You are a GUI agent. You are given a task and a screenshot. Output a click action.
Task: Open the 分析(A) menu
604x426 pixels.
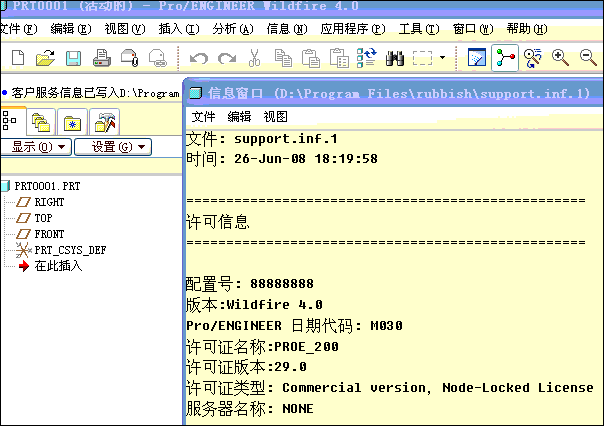[233, 29]
